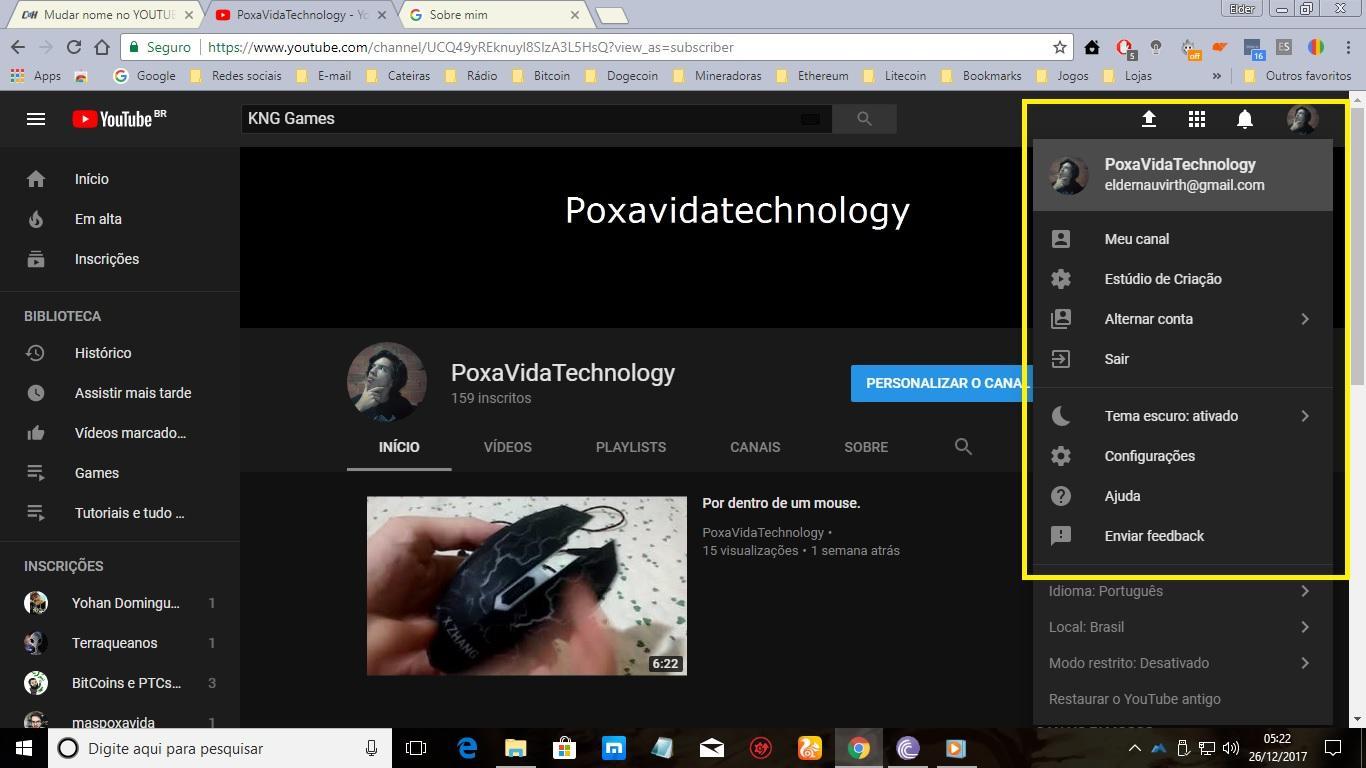Open the YouTube hamburger guide menu
Viewport: 1366px width, 768px height.
click(36, 119)
